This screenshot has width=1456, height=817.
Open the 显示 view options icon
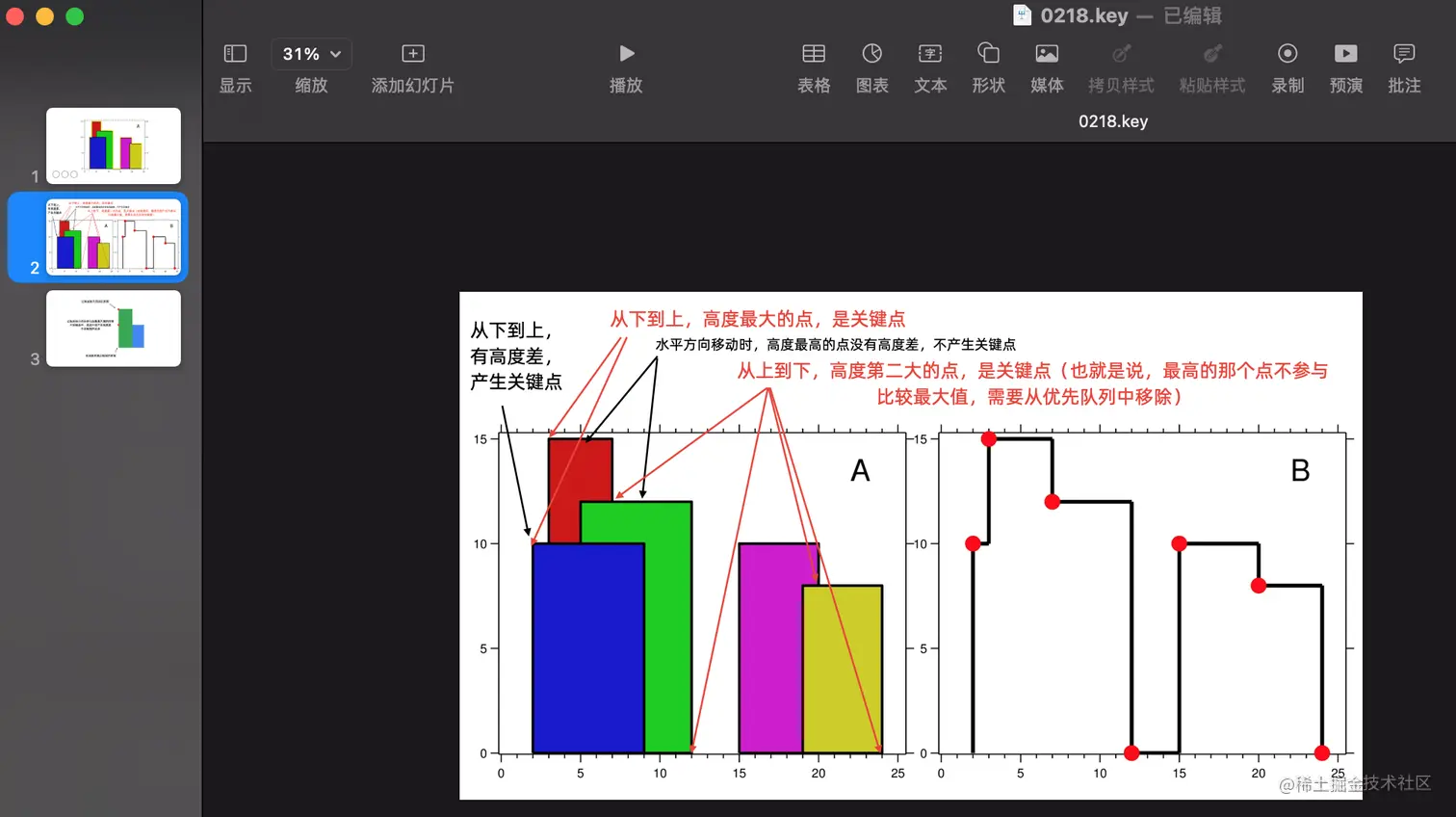click(235, 53)
